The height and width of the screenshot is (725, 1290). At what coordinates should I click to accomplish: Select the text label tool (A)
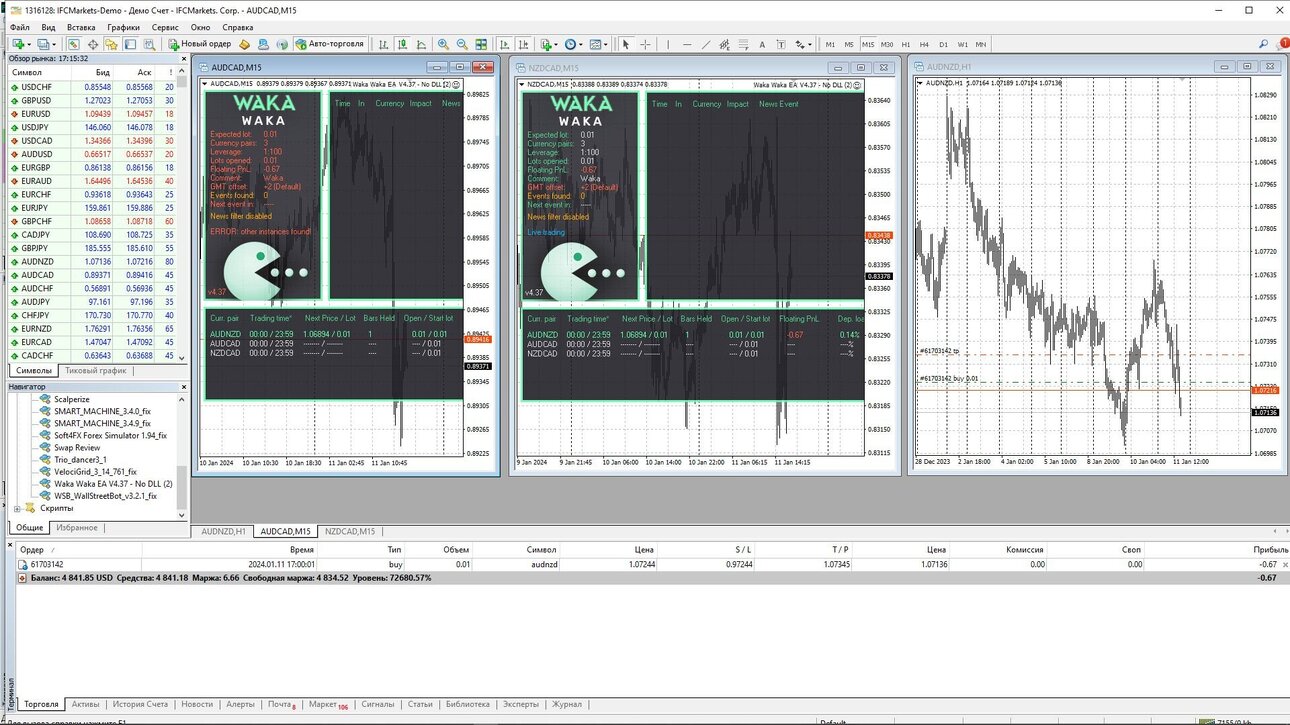click(x=762, y=44)
